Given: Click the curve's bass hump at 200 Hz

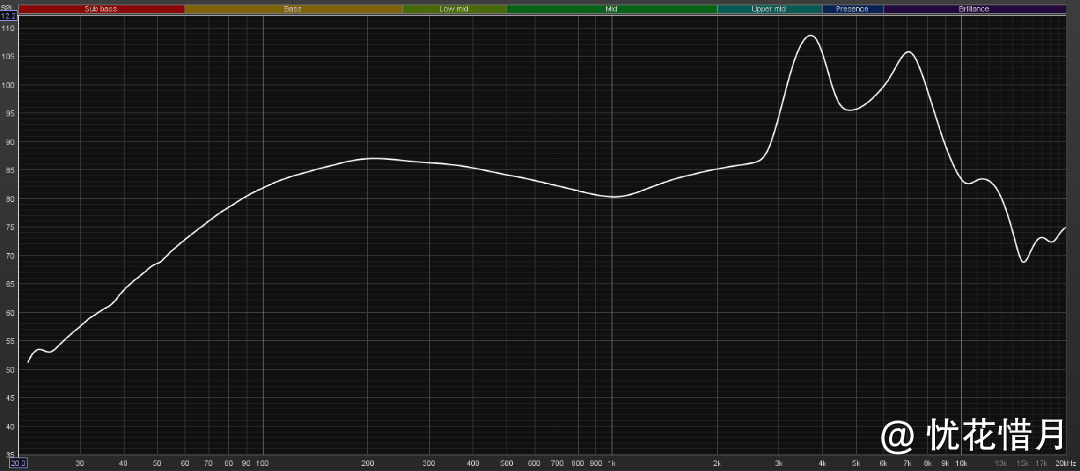Looking at the screenshot, I should [x=369, y=158].
